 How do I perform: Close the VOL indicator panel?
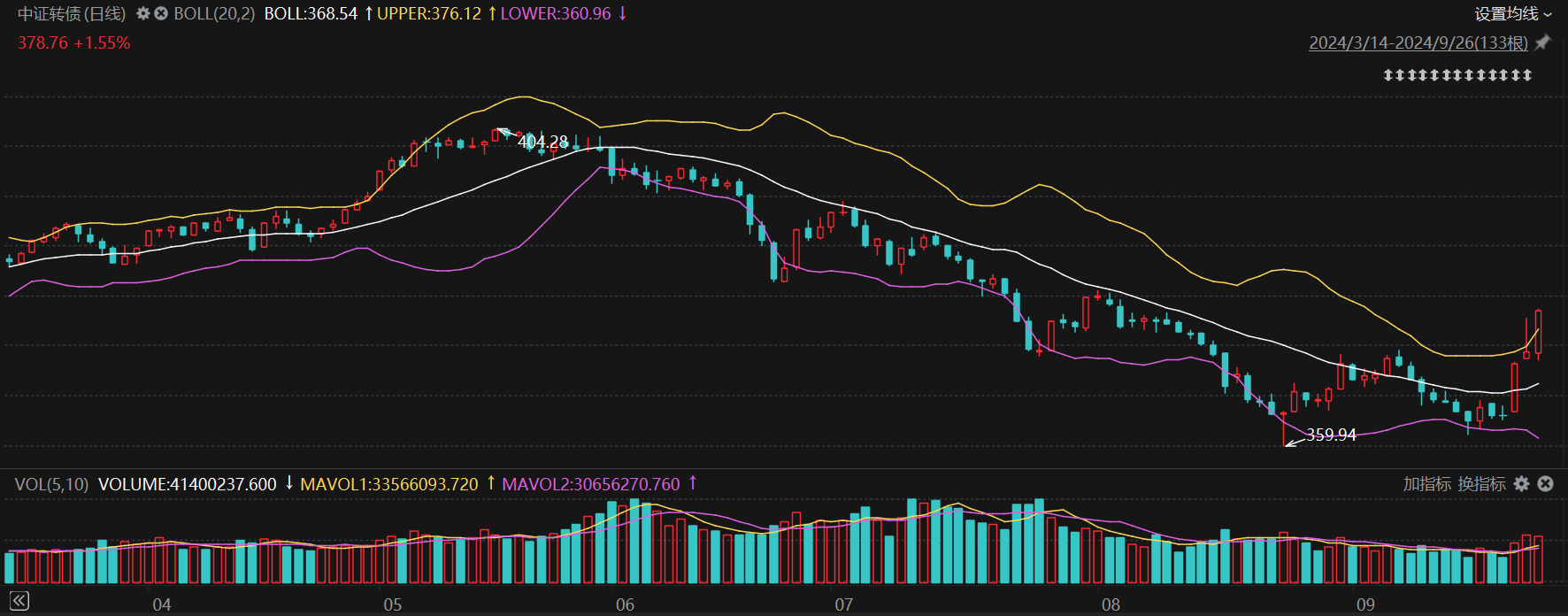pyautogui.click(x=1545, y=484)
